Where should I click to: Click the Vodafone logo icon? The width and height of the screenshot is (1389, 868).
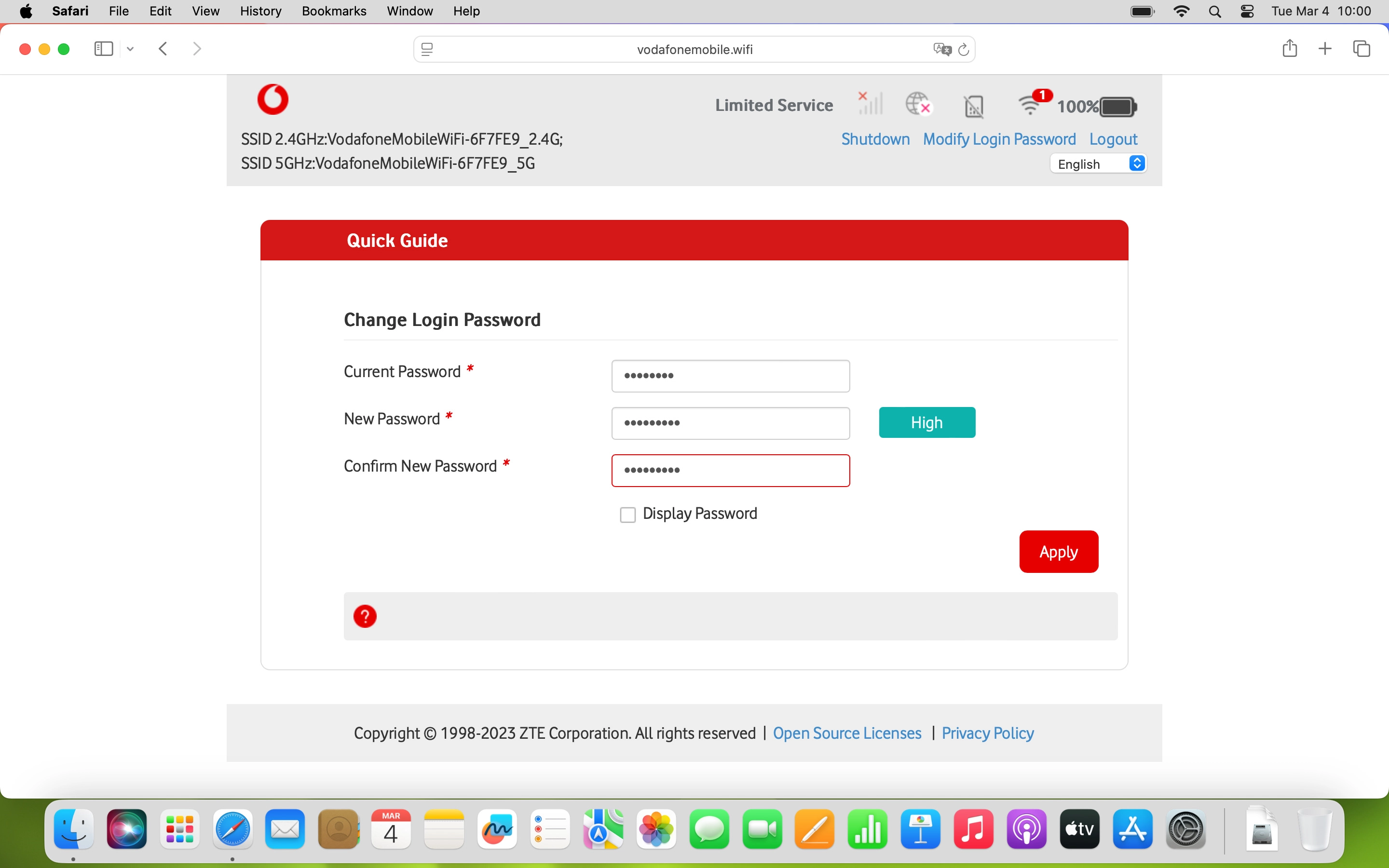tap(272, 99)
